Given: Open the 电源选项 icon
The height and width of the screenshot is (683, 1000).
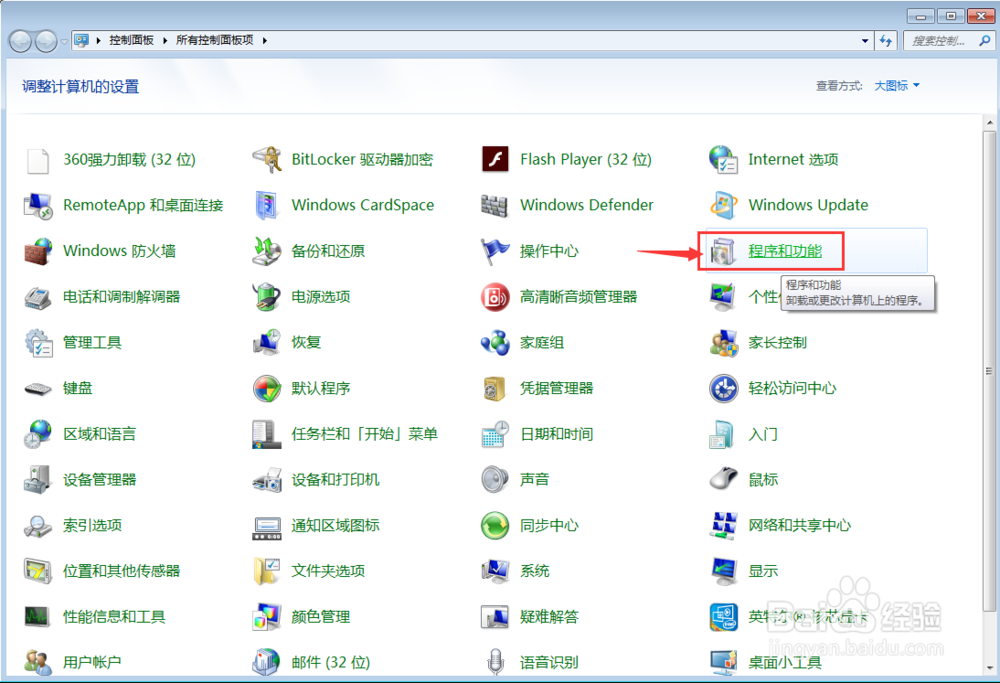Looking at the screenshot, I should [x=267, y=297].
